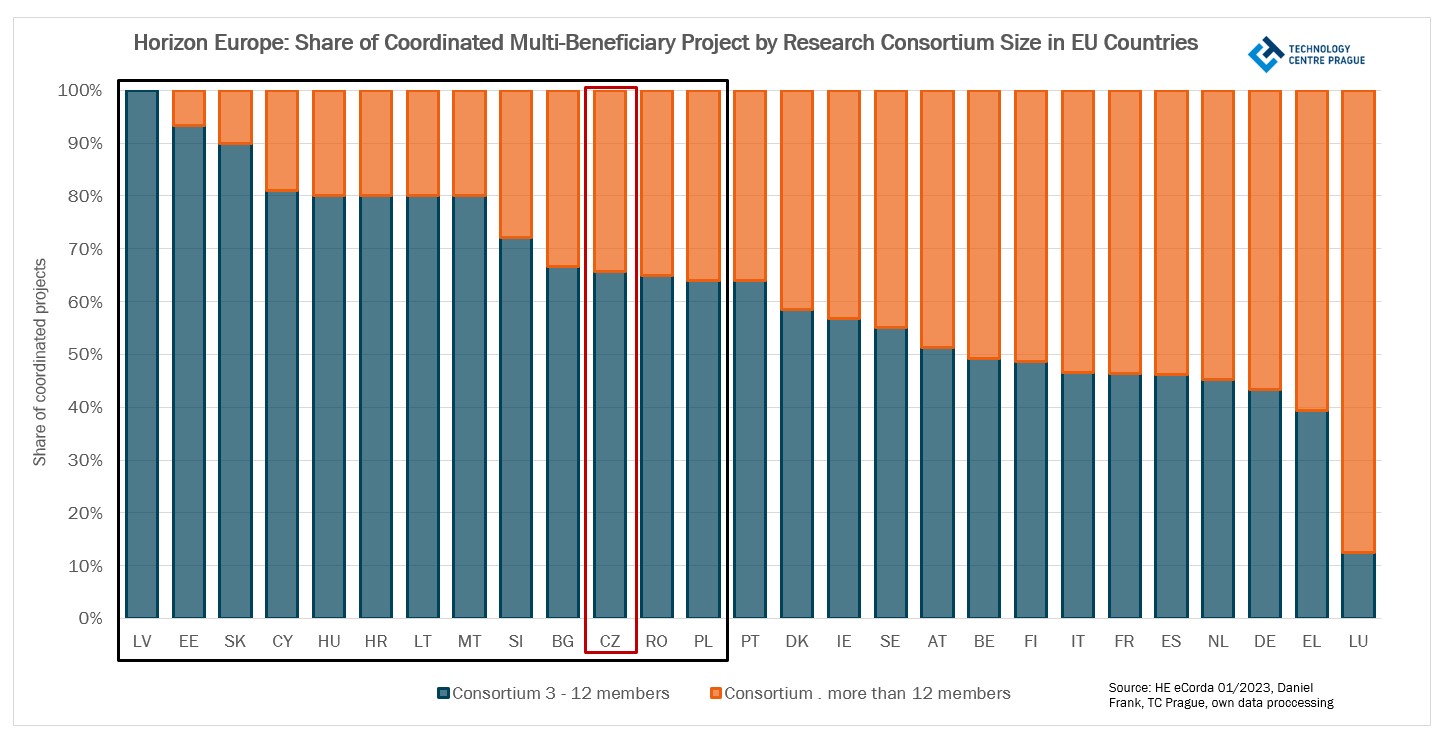Click the Technology Centre Prague logo icon
1446x740 pixels.
click(x=1265, y=54)
